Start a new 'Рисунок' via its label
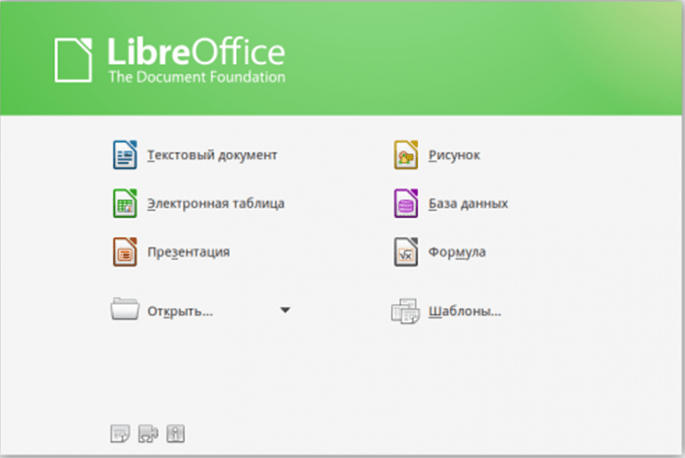685x458 pixels. pos(455,156)
